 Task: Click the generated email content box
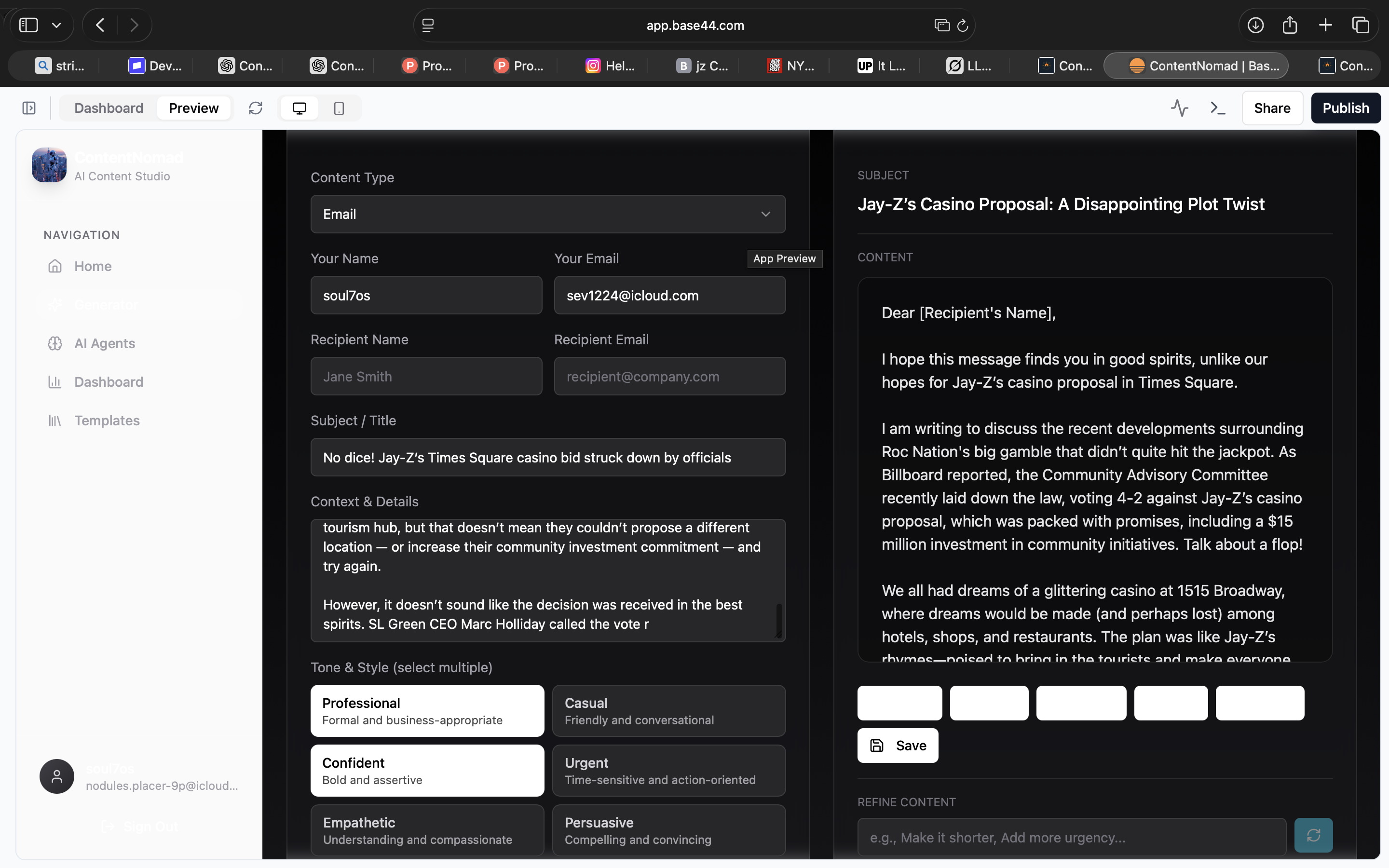1094,470
